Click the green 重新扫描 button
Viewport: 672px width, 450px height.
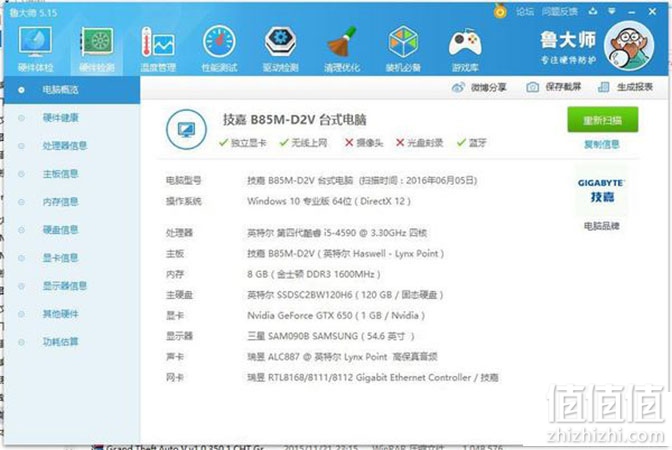[x=603, y=120]
